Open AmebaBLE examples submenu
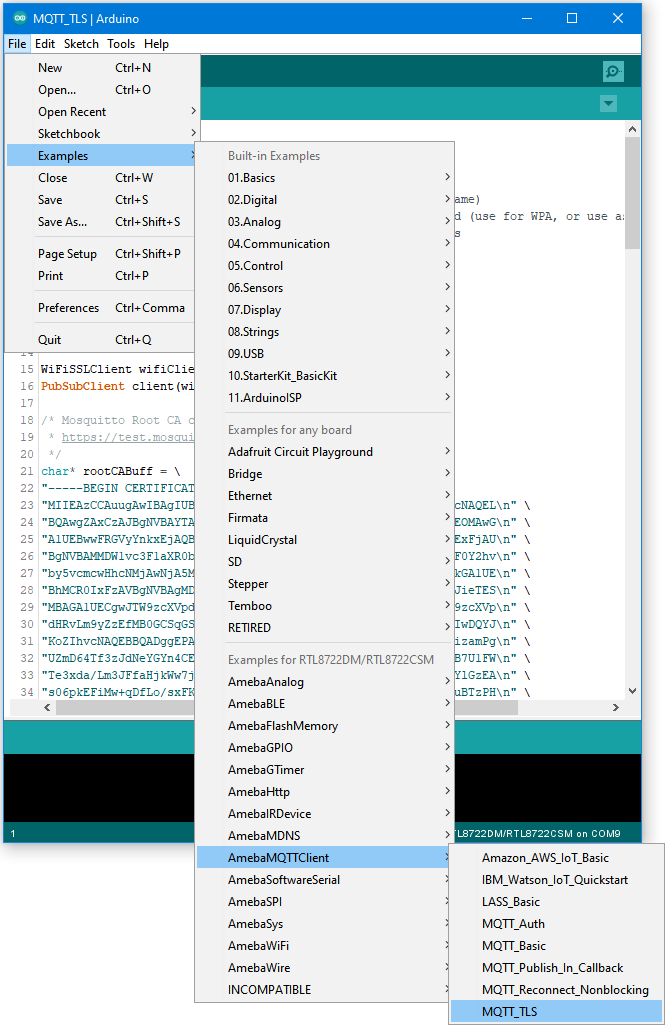Viewport: 668px width, 1028px height. (x=324, y=703)
